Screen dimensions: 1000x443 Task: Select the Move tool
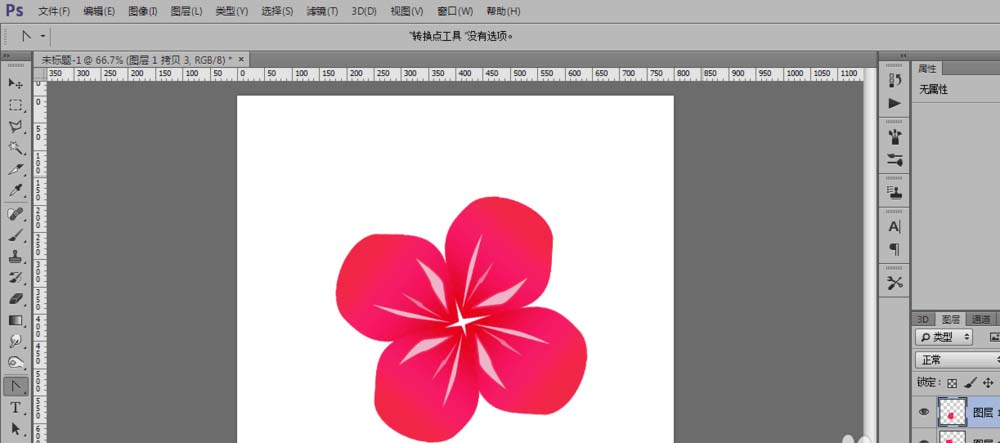(15, 84)
